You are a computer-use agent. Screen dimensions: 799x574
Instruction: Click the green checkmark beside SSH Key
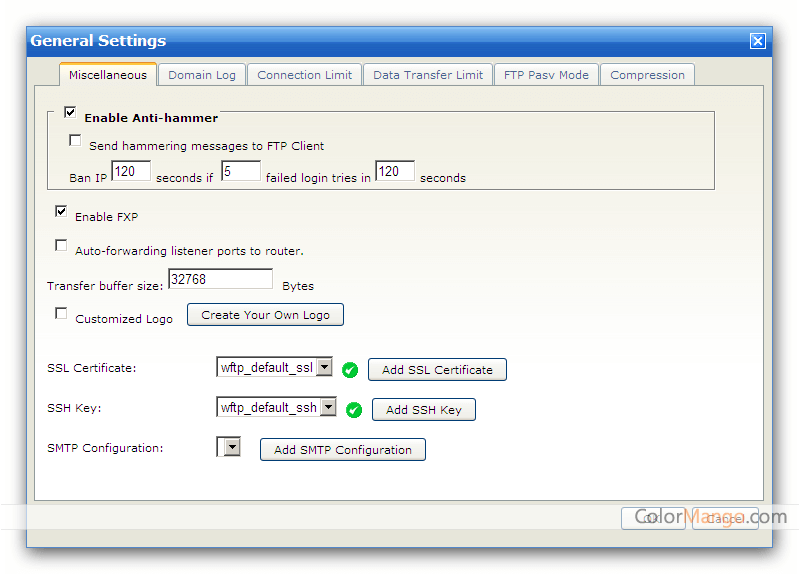click(x=353, y=410)
